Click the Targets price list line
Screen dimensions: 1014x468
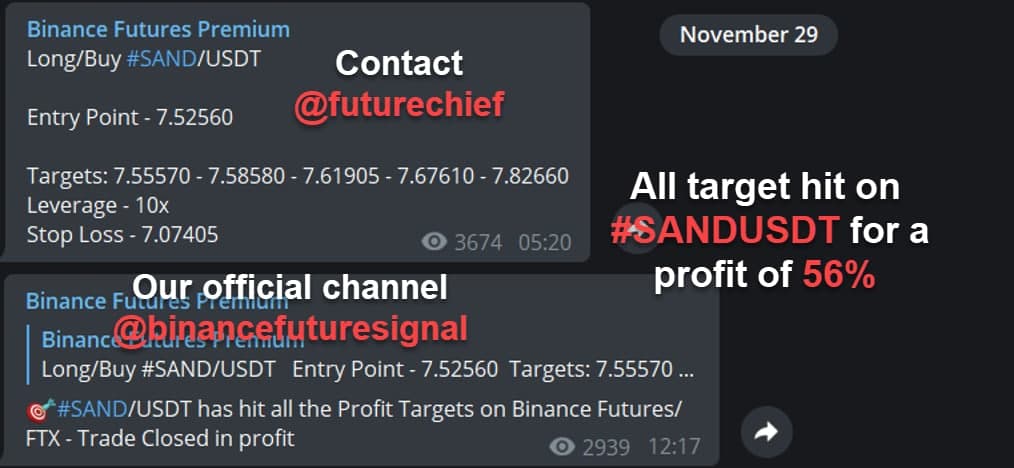tap(297, 175)
